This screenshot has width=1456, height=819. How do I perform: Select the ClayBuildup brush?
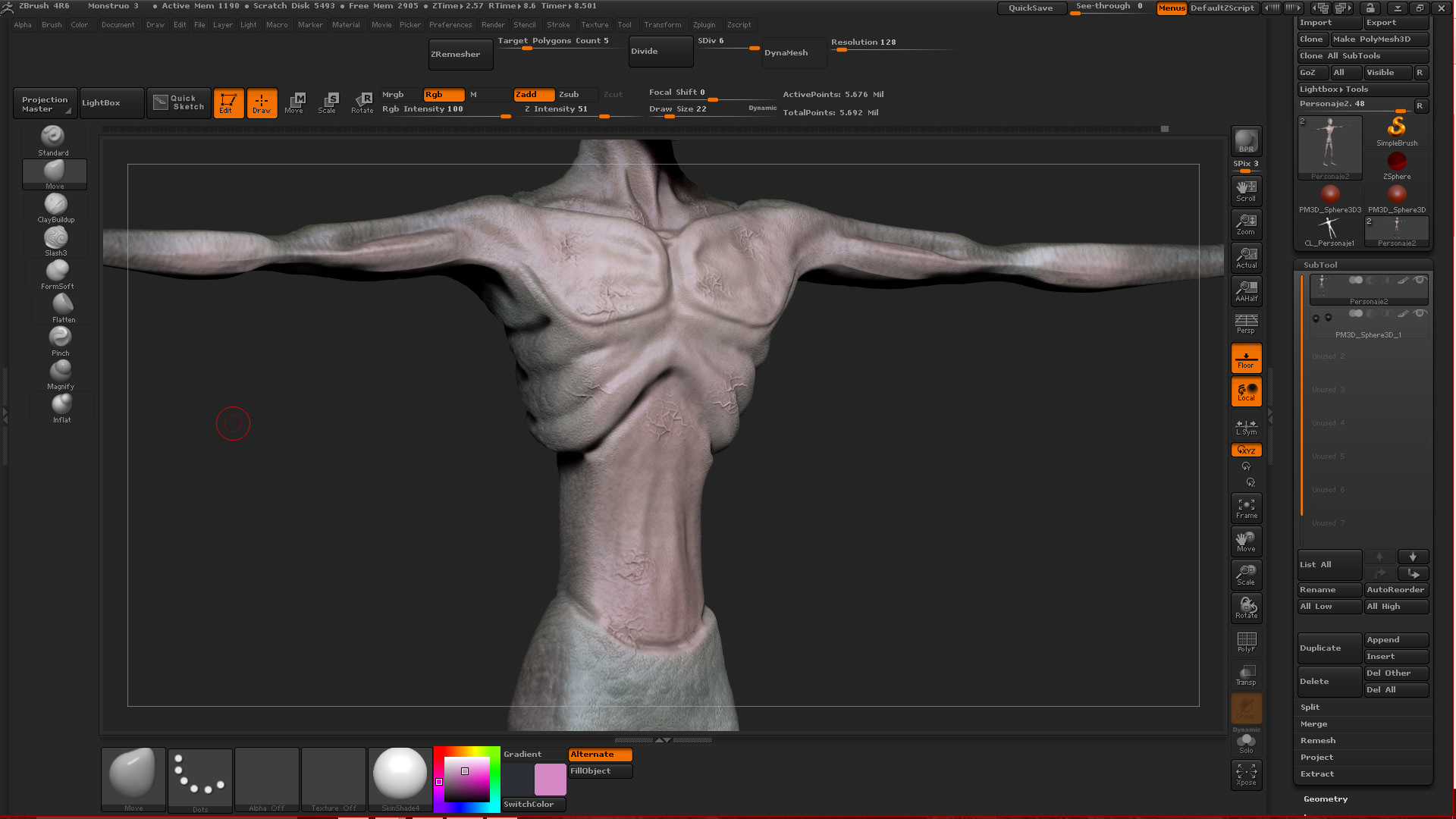[x=55, y=205]
